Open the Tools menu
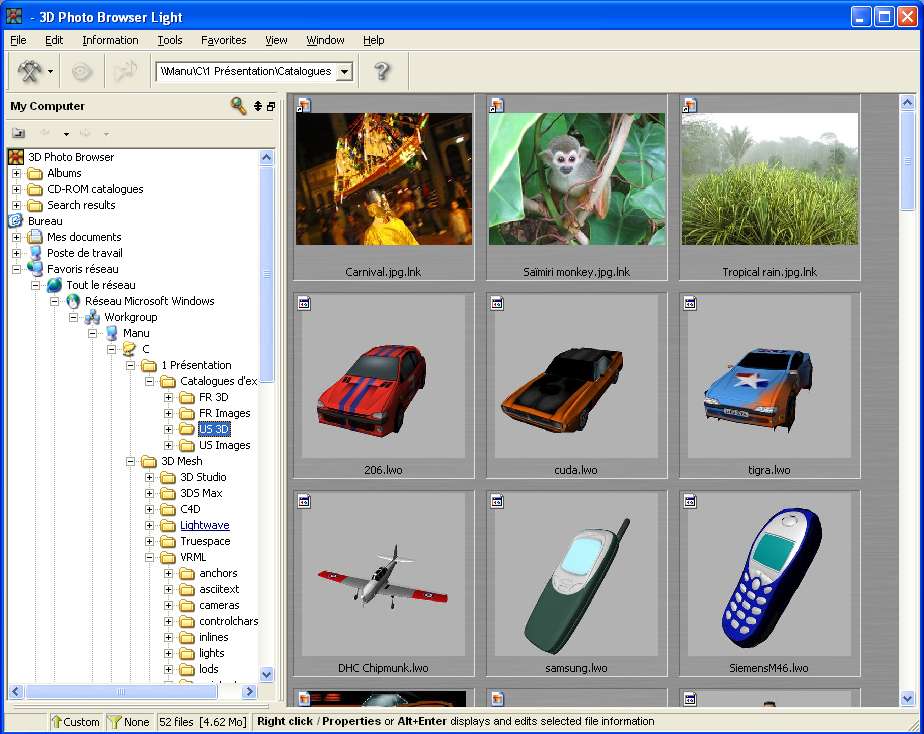This screenshot has width=924, height=734. tap(170, 40)
